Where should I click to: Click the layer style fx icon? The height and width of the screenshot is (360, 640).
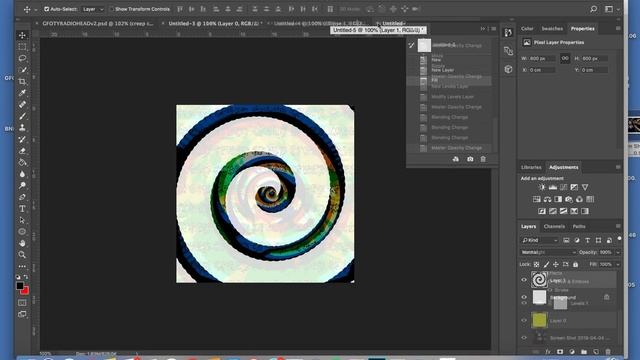[x=548, y=351]
